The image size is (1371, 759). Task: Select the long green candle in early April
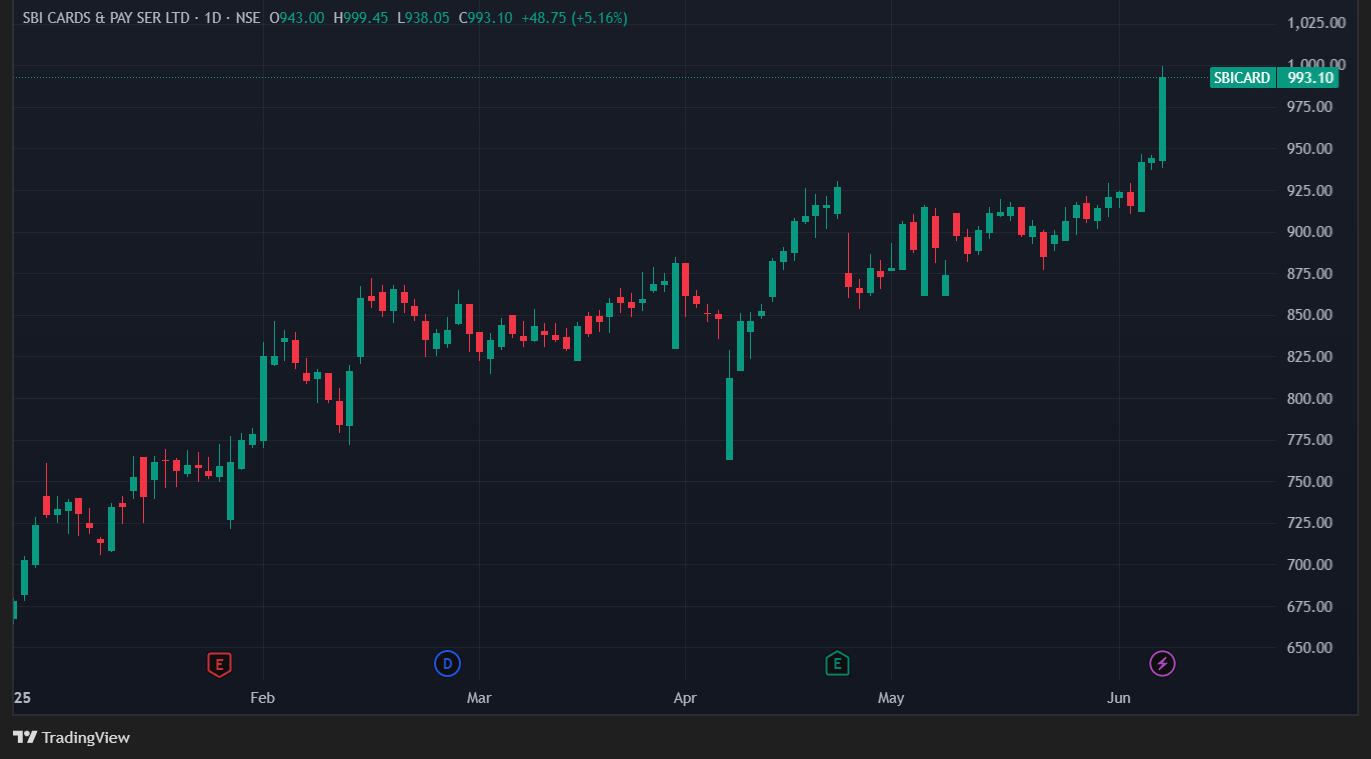click(x=729, y=418)
